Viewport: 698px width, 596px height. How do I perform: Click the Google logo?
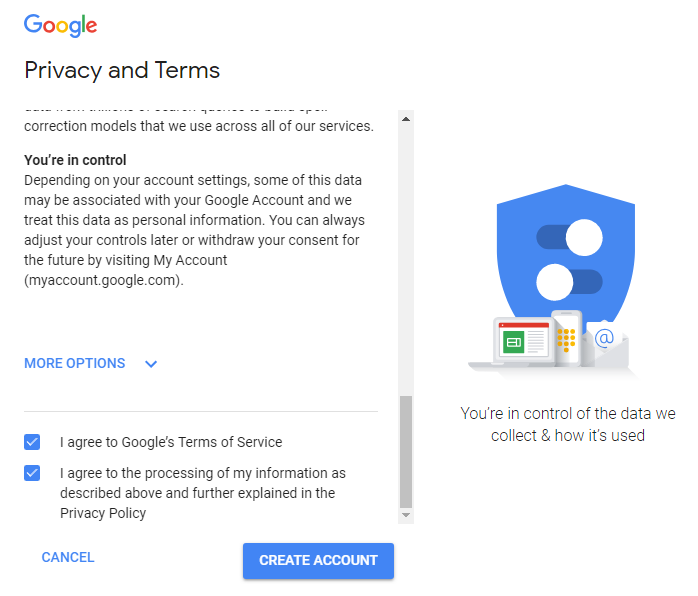(x=60, y=25)
